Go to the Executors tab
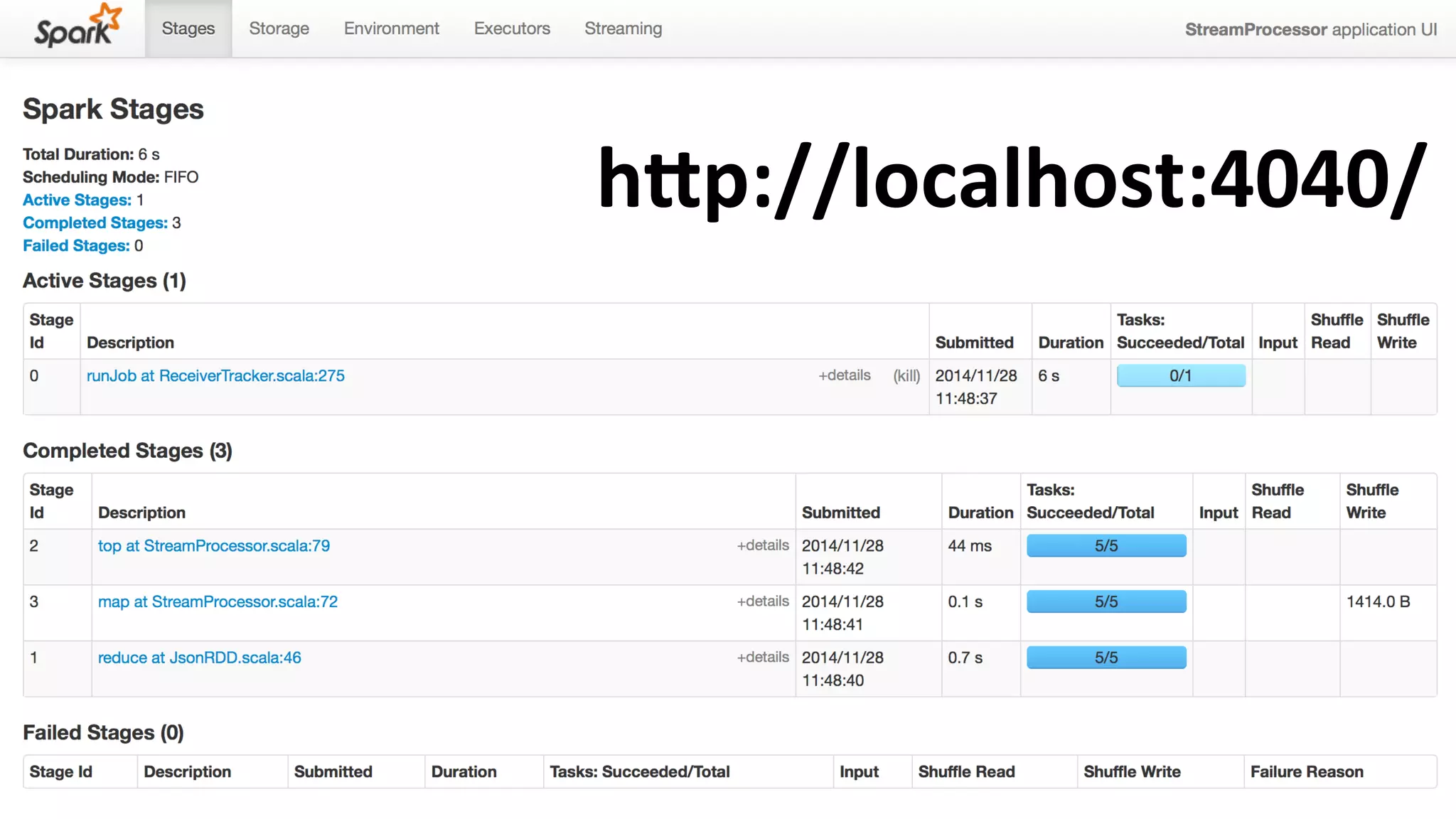1456x819 pixels. click(x=512, y=28)
